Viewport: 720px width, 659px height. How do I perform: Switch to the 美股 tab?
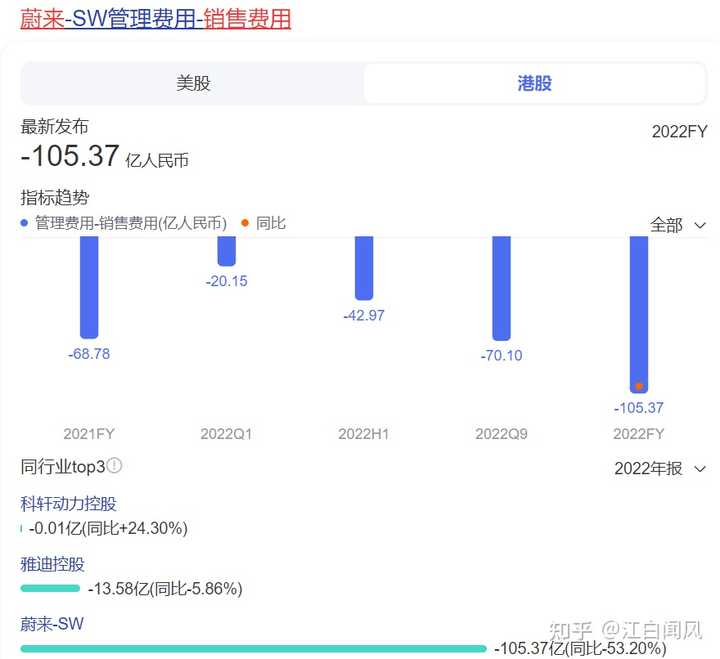pos(193,83)
